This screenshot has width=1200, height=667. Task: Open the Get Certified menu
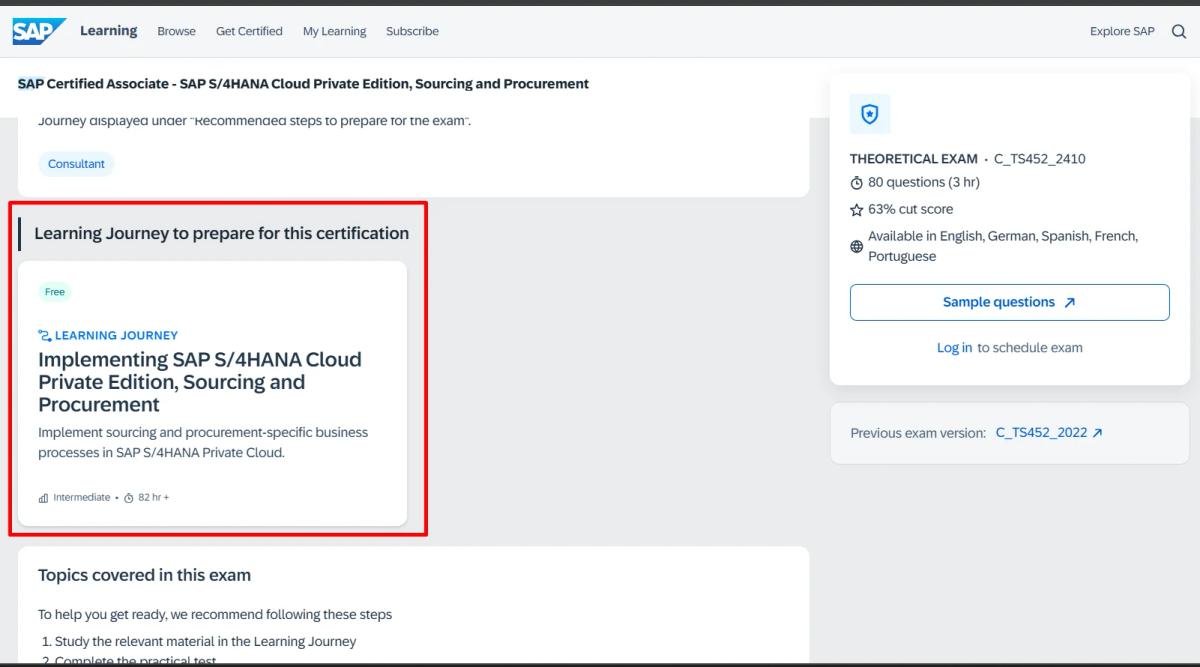[x=249, y=31]
